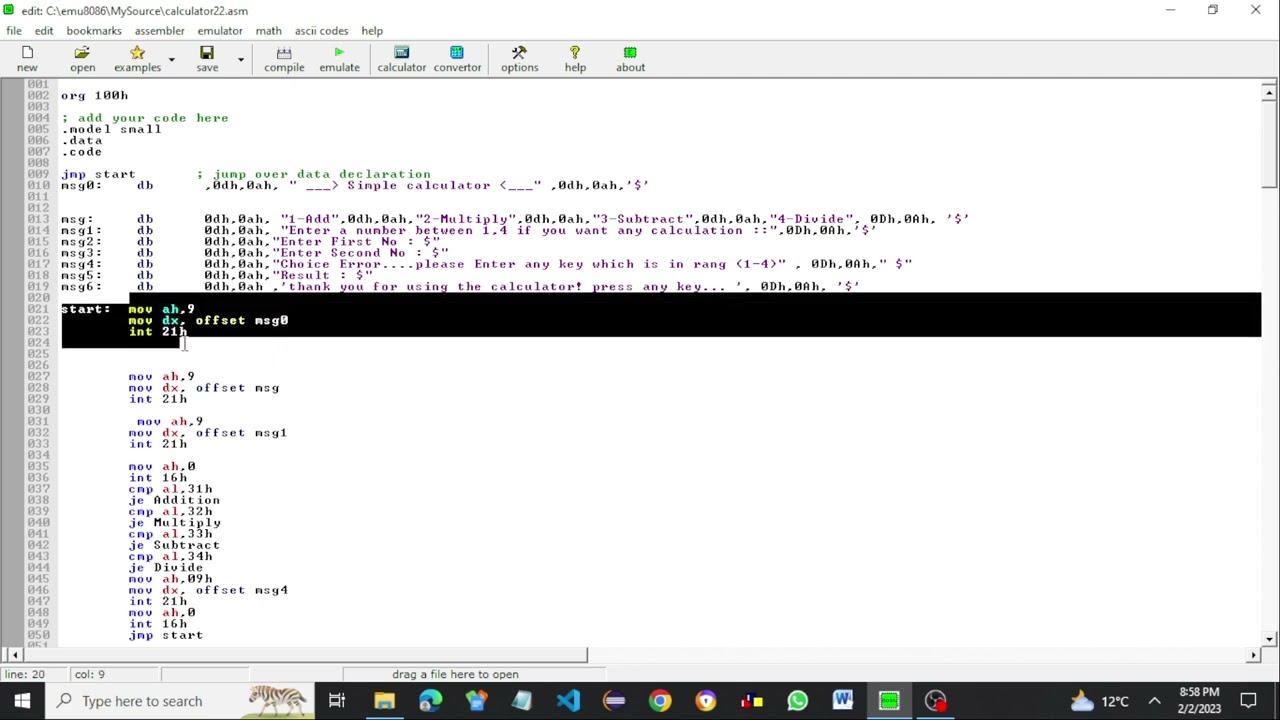Expand the save dropdown arrow

(240, 59)
